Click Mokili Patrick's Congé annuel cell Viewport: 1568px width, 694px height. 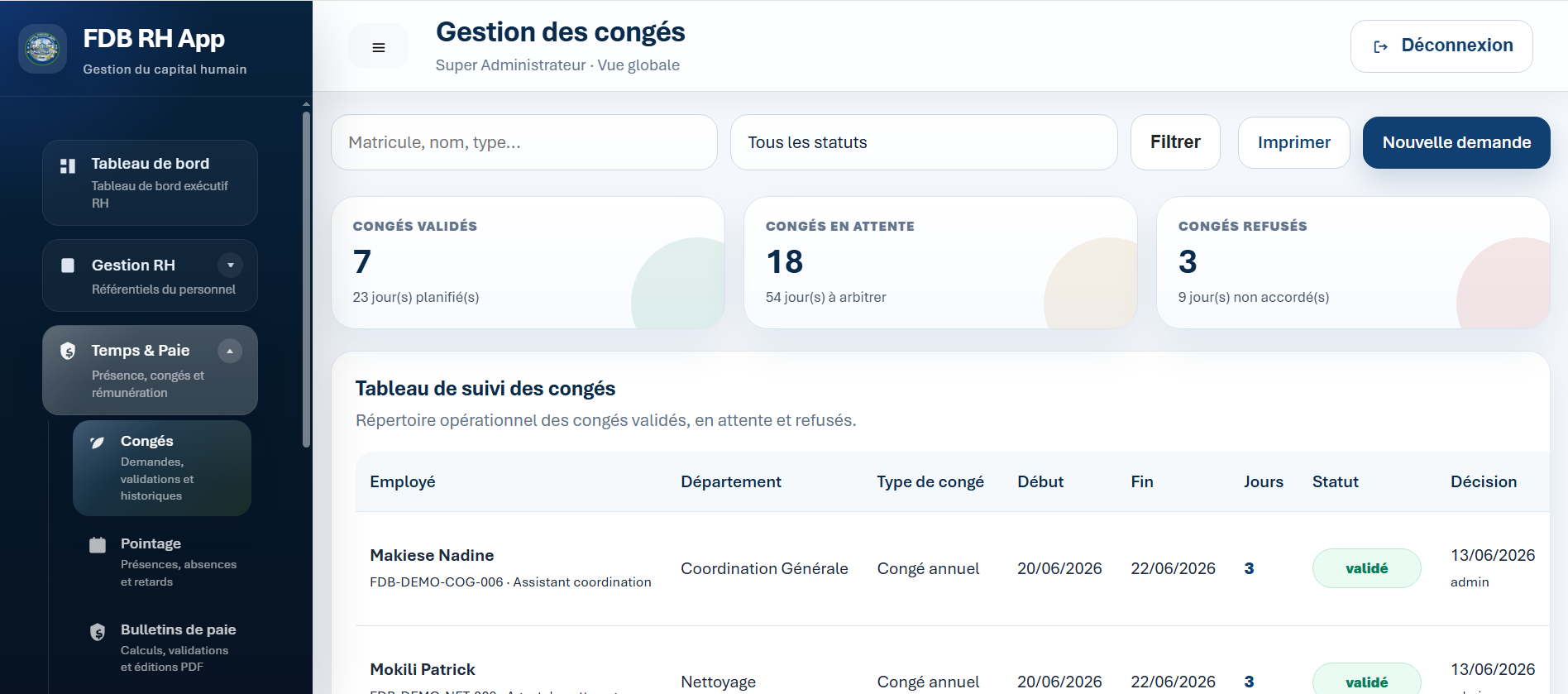click(x=928, y=682)
